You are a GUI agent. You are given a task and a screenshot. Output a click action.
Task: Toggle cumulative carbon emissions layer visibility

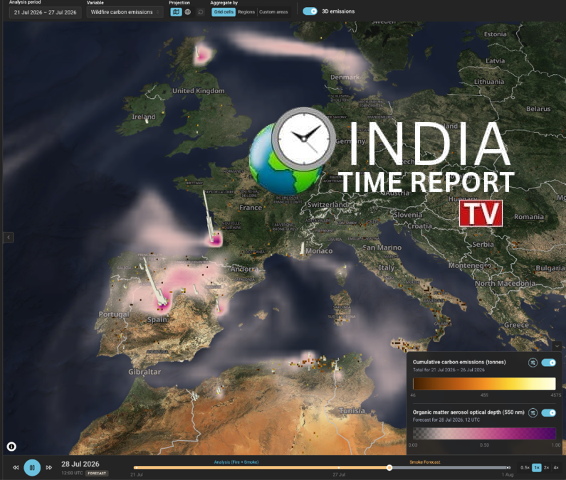(x=548, y=363)
